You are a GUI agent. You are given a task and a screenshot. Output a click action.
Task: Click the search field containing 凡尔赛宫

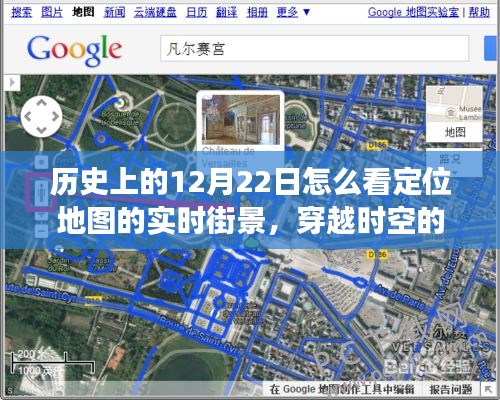(314, 49)
